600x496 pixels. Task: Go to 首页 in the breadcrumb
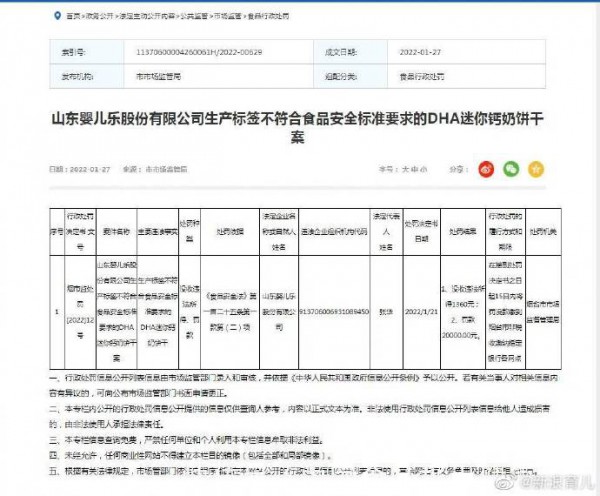pos(73,16)
